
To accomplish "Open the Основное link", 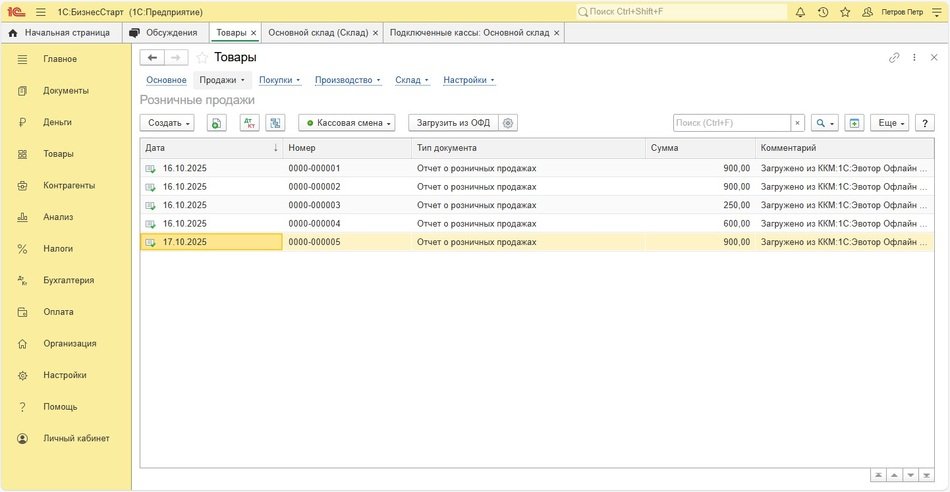I will click(x=166, y=80).
